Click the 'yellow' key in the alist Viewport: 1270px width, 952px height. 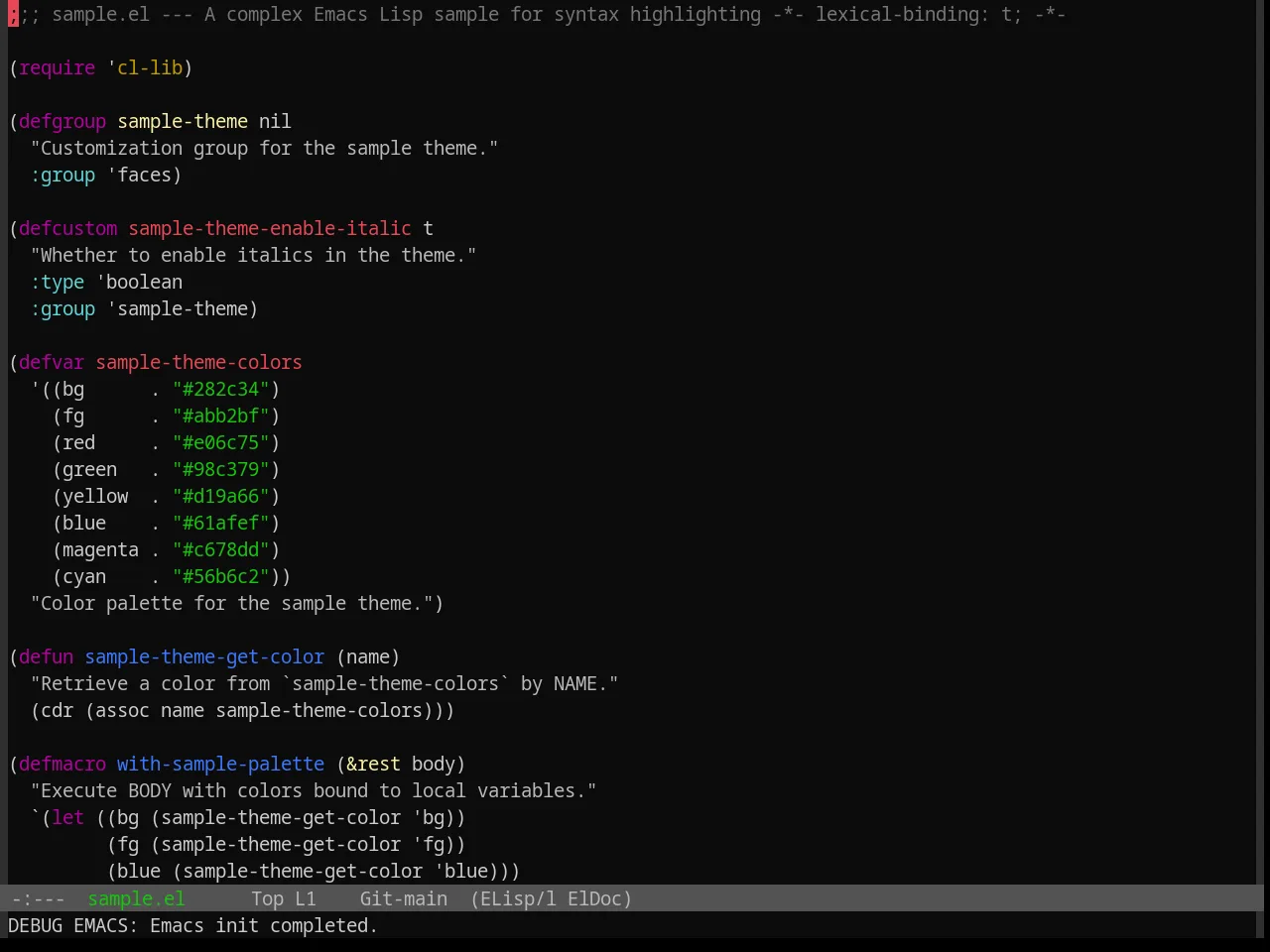pos(95,496)
